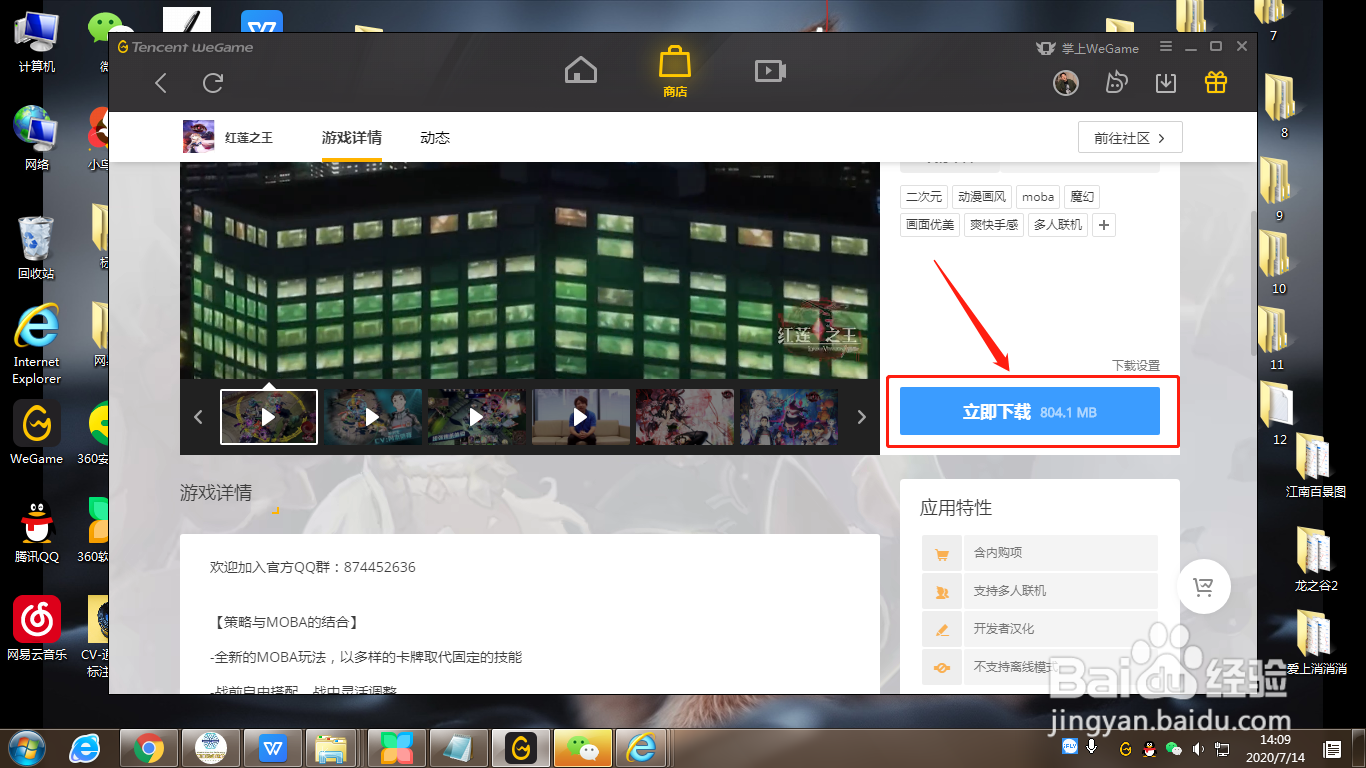
Task: Click the main video preview area
Action: coord(530,270)
